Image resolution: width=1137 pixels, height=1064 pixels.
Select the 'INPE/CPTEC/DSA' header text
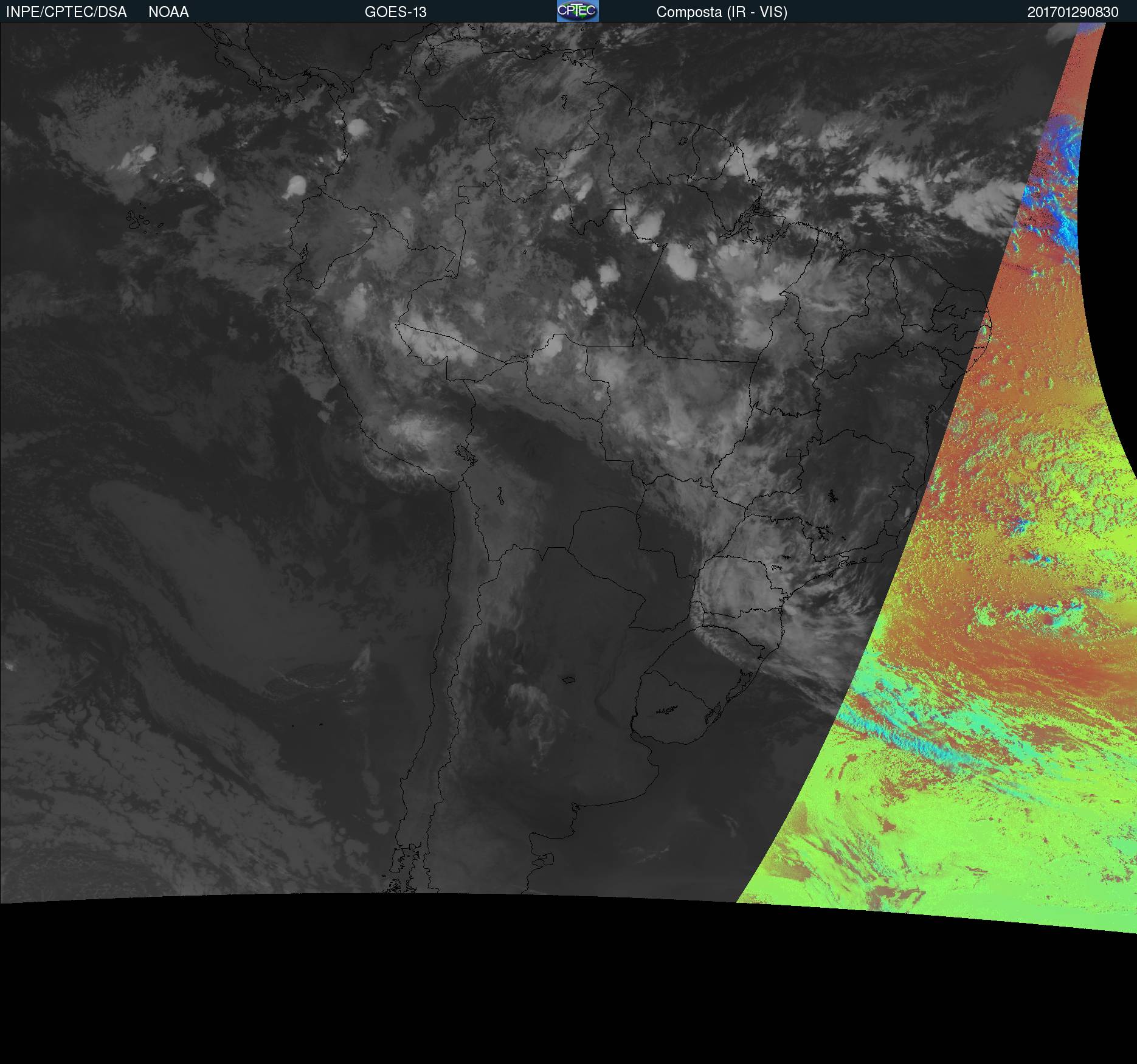coord(66,12)
